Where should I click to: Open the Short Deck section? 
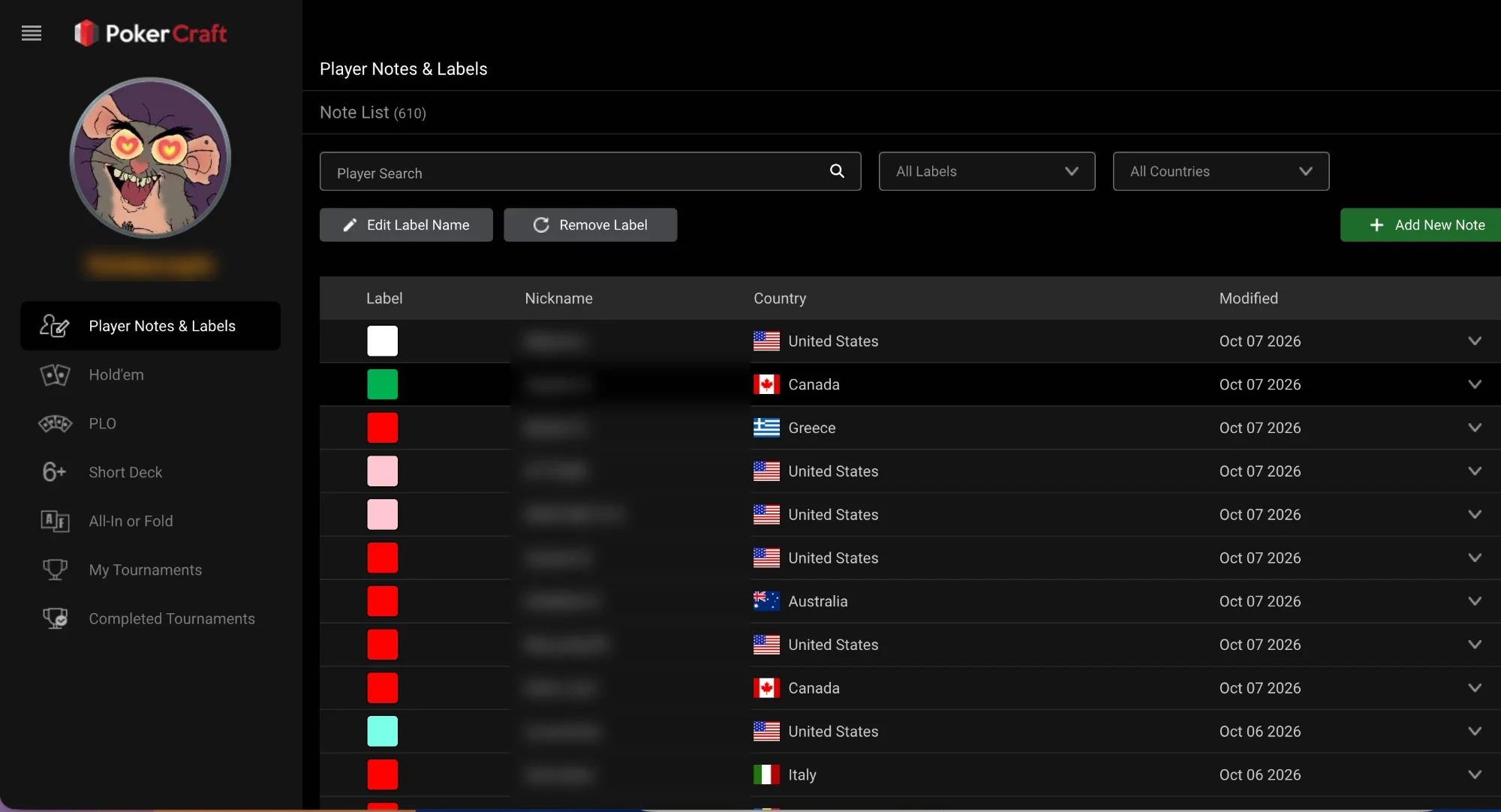150,472
